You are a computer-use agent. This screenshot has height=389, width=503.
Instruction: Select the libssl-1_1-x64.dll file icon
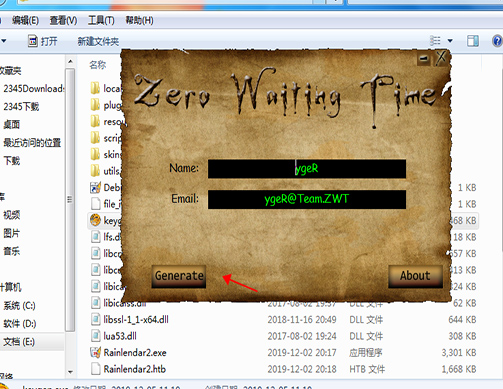click(95, 319)
